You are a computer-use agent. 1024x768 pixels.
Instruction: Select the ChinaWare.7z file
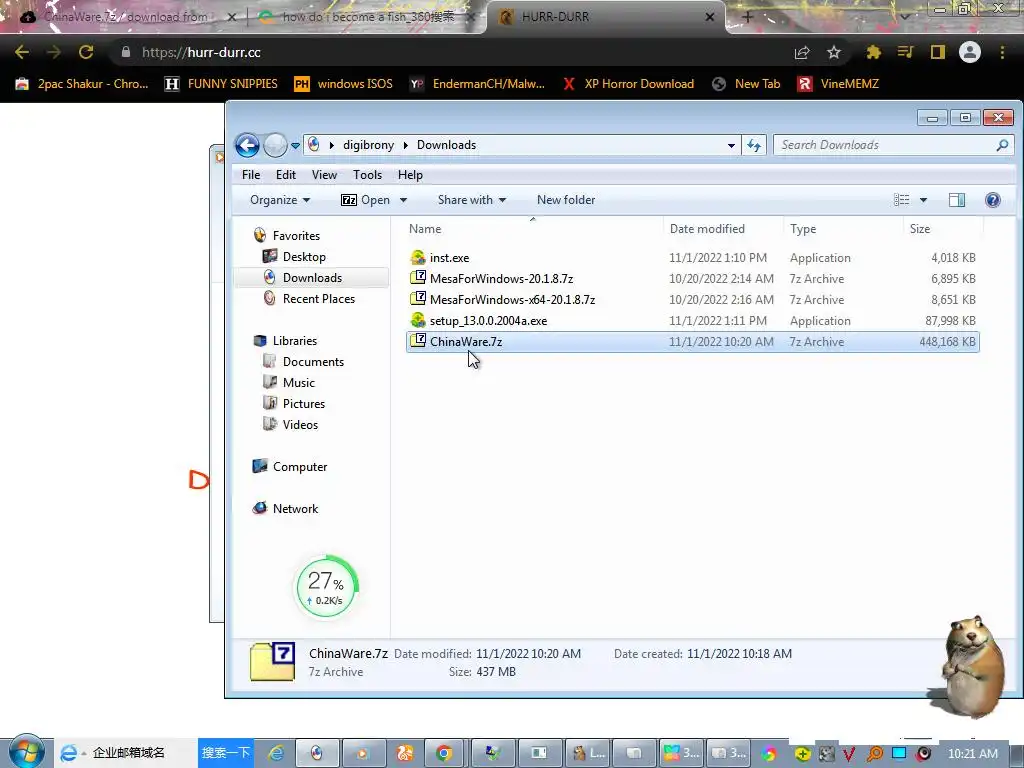click(692, 342)
